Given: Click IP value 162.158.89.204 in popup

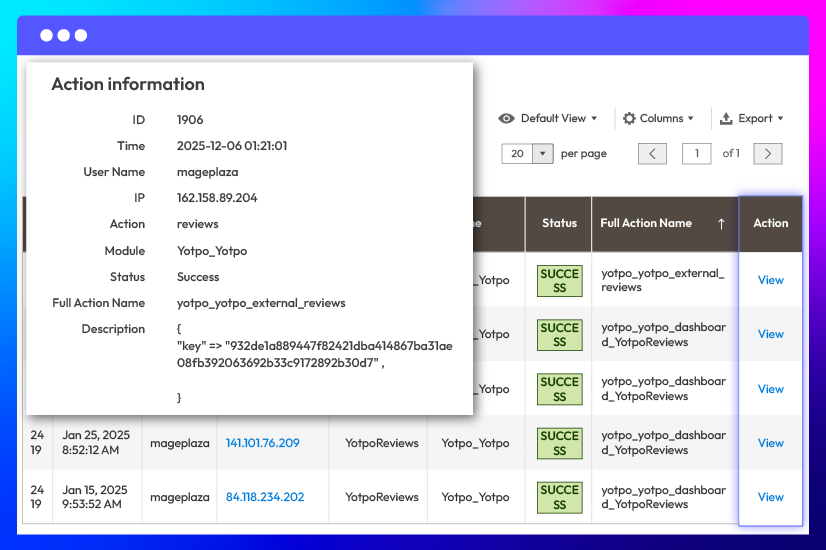Looking at the screenshot, I should coord(217,198).
